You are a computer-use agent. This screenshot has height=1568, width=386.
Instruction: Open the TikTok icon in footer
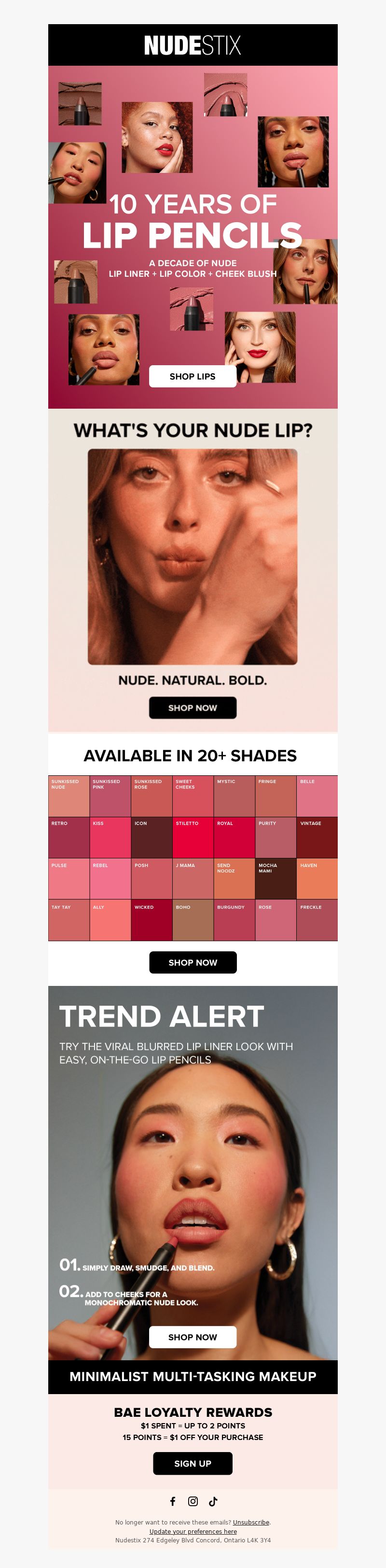(213, 1501)
